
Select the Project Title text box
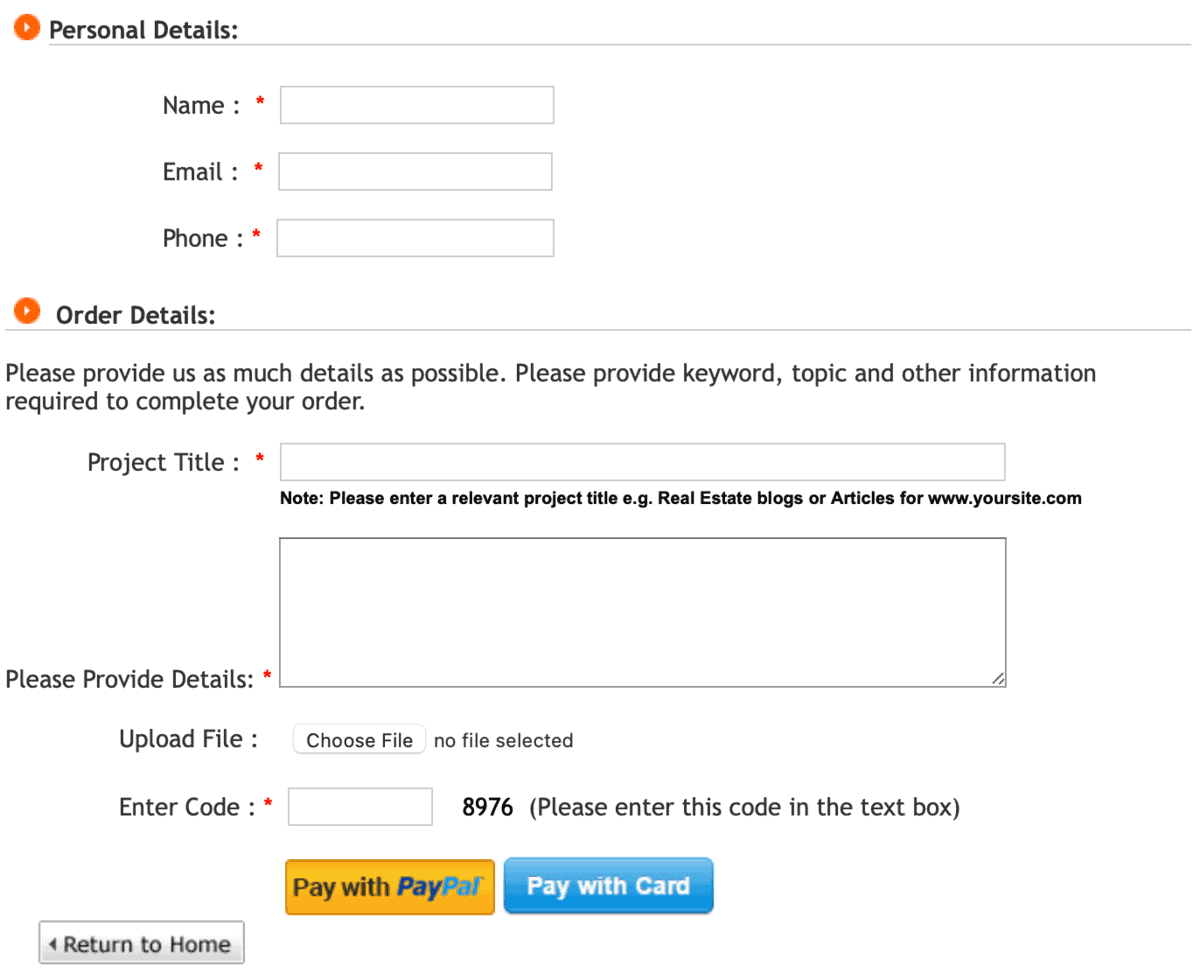point(642,461)
